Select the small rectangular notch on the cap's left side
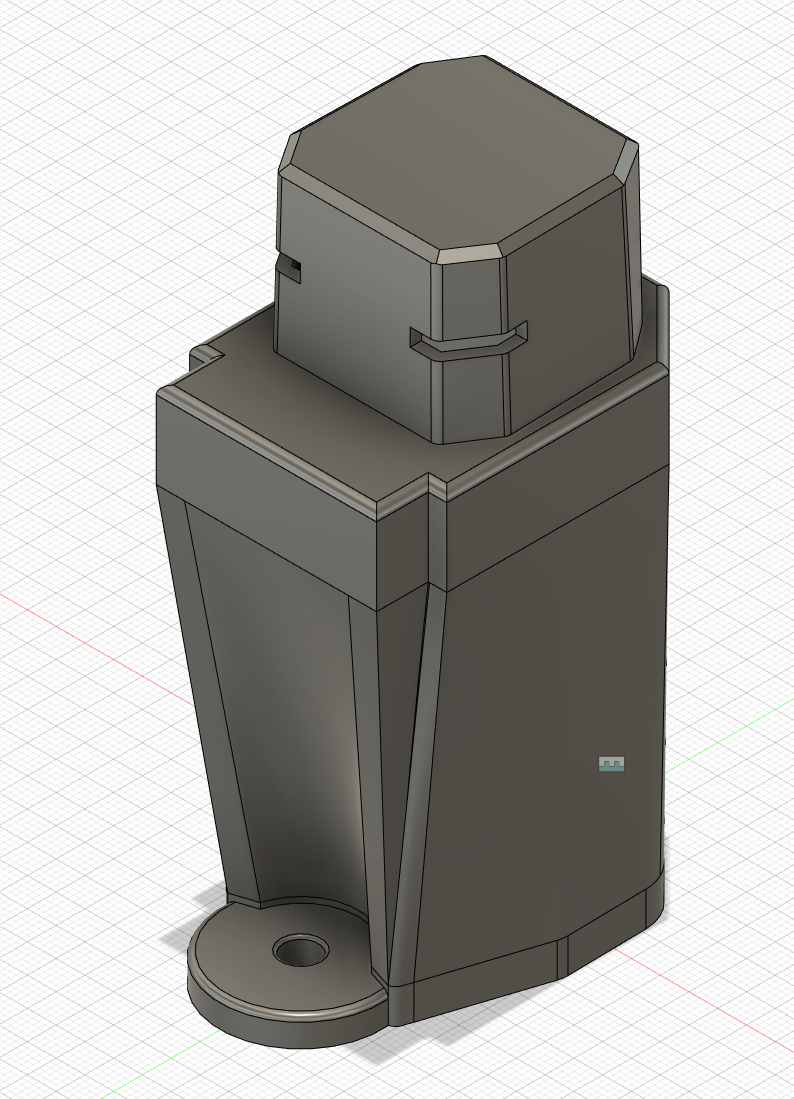This screenshot has height=1099, width=794. (289, 268)
